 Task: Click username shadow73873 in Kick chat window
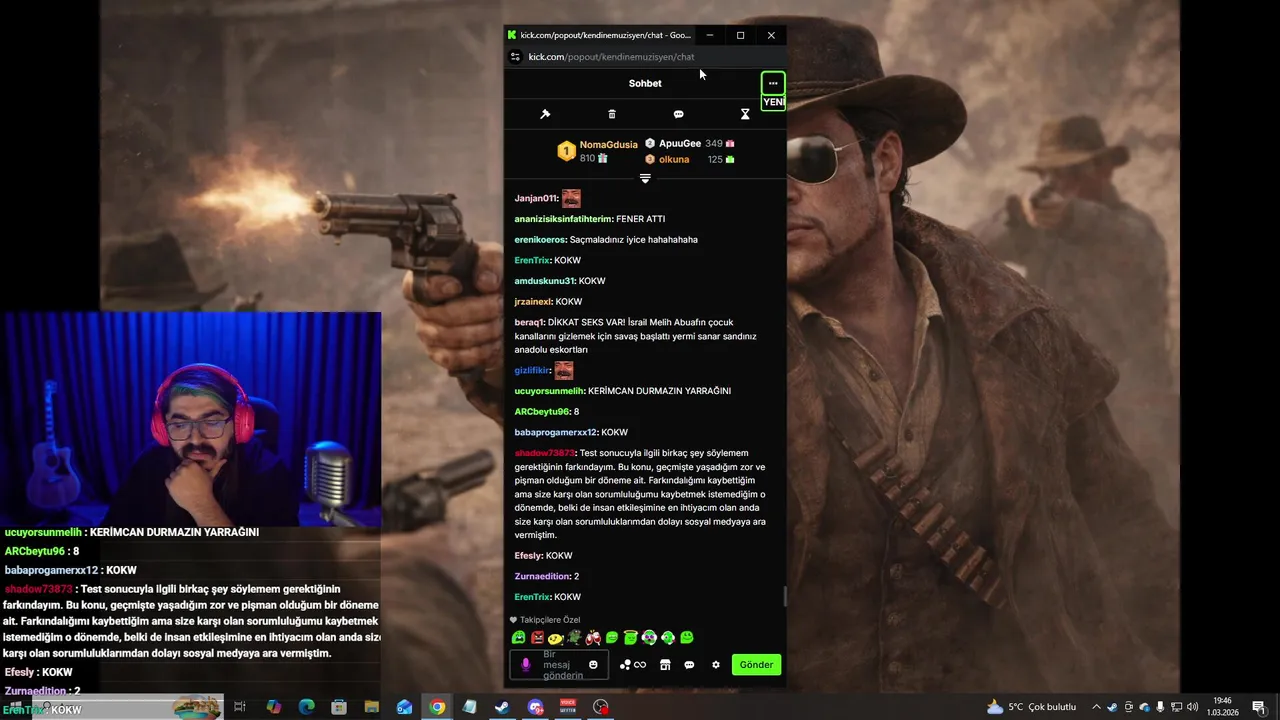tap(545, 453)
